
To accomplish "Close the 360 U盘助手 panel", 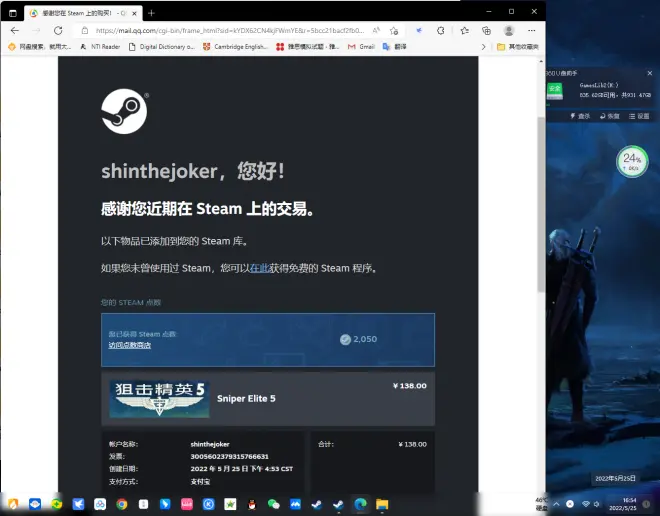I will (x=650, y=73).
